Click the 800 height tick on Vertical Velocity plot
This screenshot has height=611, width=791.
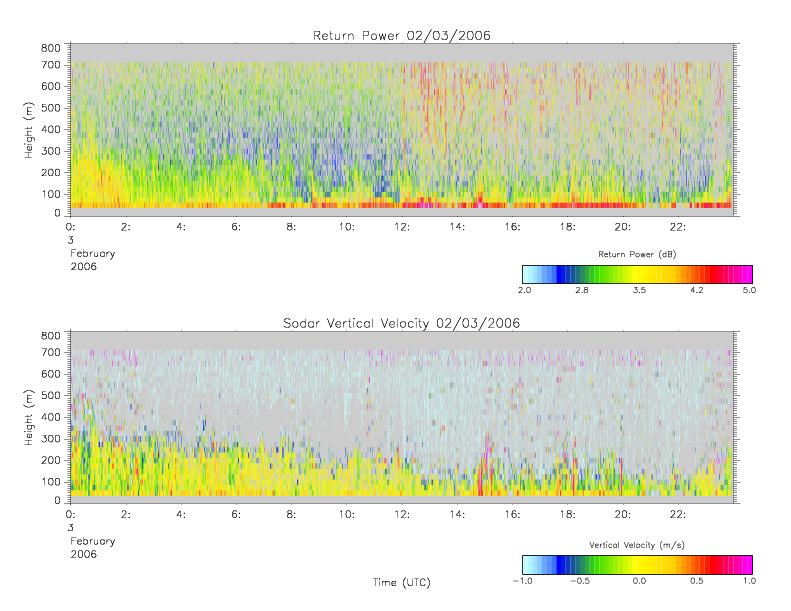tap(50, 336)
